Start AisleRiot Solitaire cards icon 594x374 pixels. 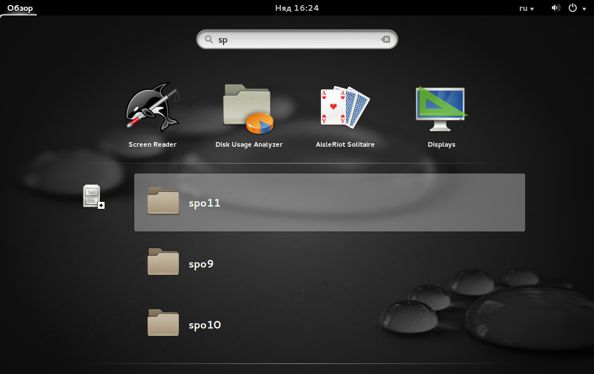(x=345, y=107)
